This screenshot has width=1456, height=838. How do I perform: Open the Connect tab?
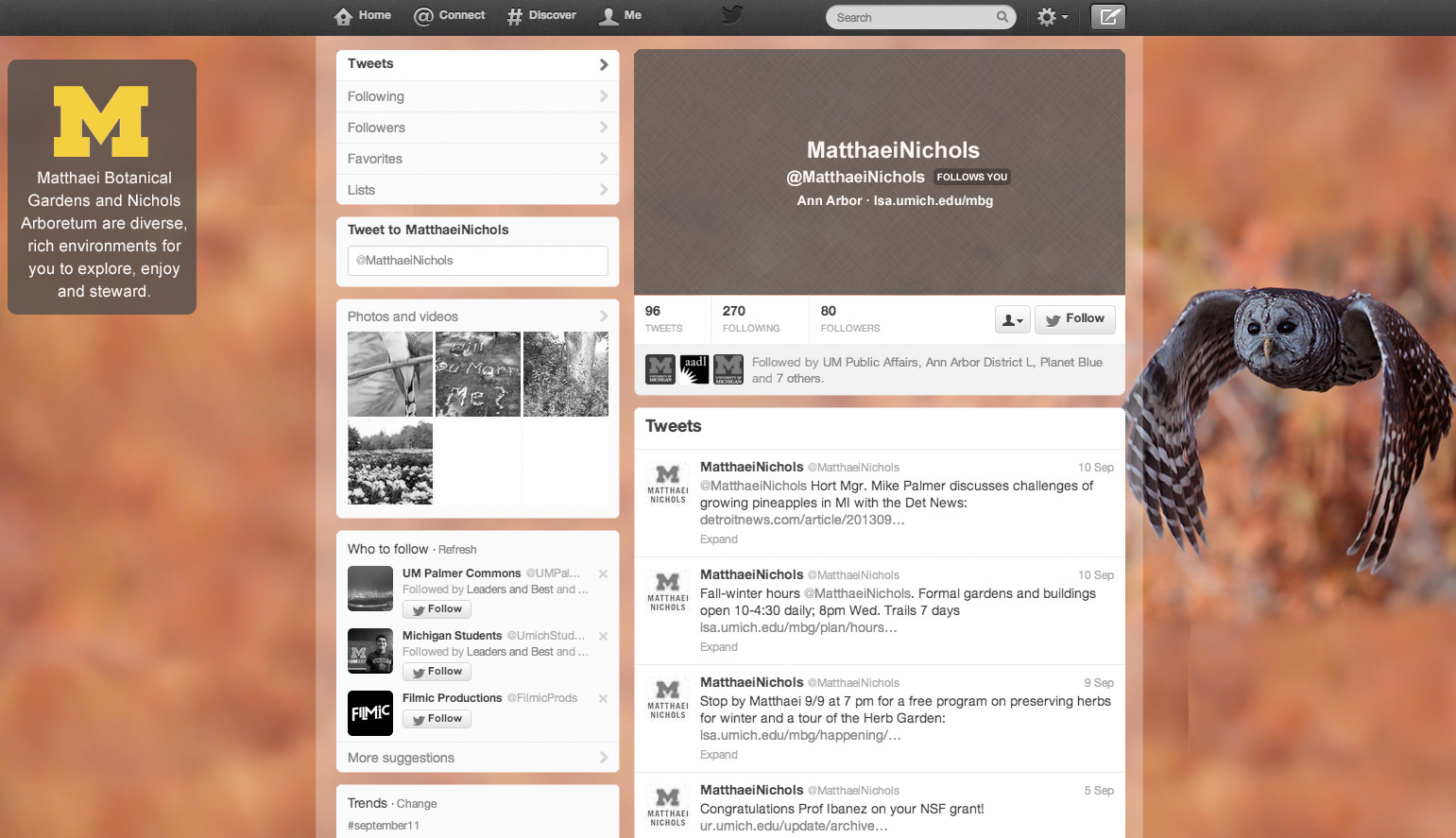(x=450, y=16)
